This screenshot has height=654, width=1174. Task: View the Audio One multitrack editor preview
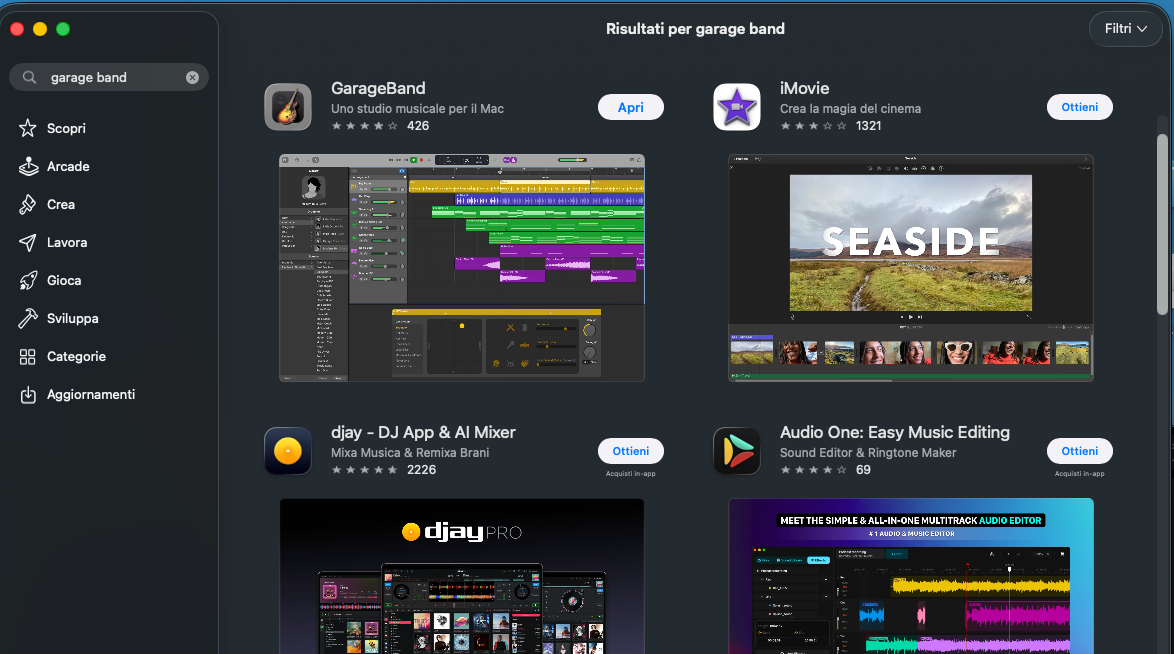pyautogui.click(x=910, y=576)
